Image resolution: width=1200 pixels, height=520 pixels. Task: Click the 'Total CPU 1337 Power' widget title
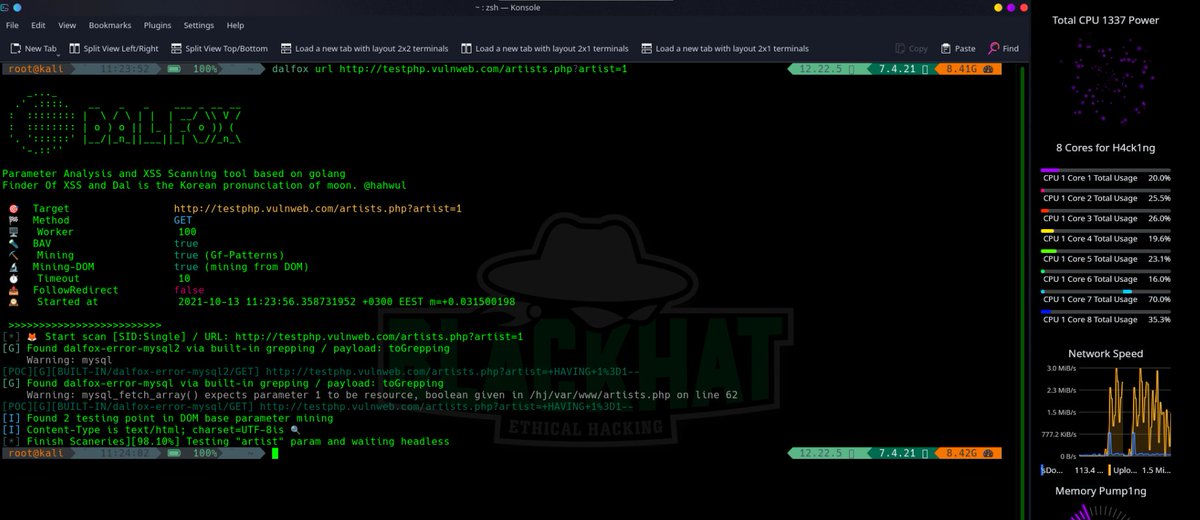(x=1106, y=20)
